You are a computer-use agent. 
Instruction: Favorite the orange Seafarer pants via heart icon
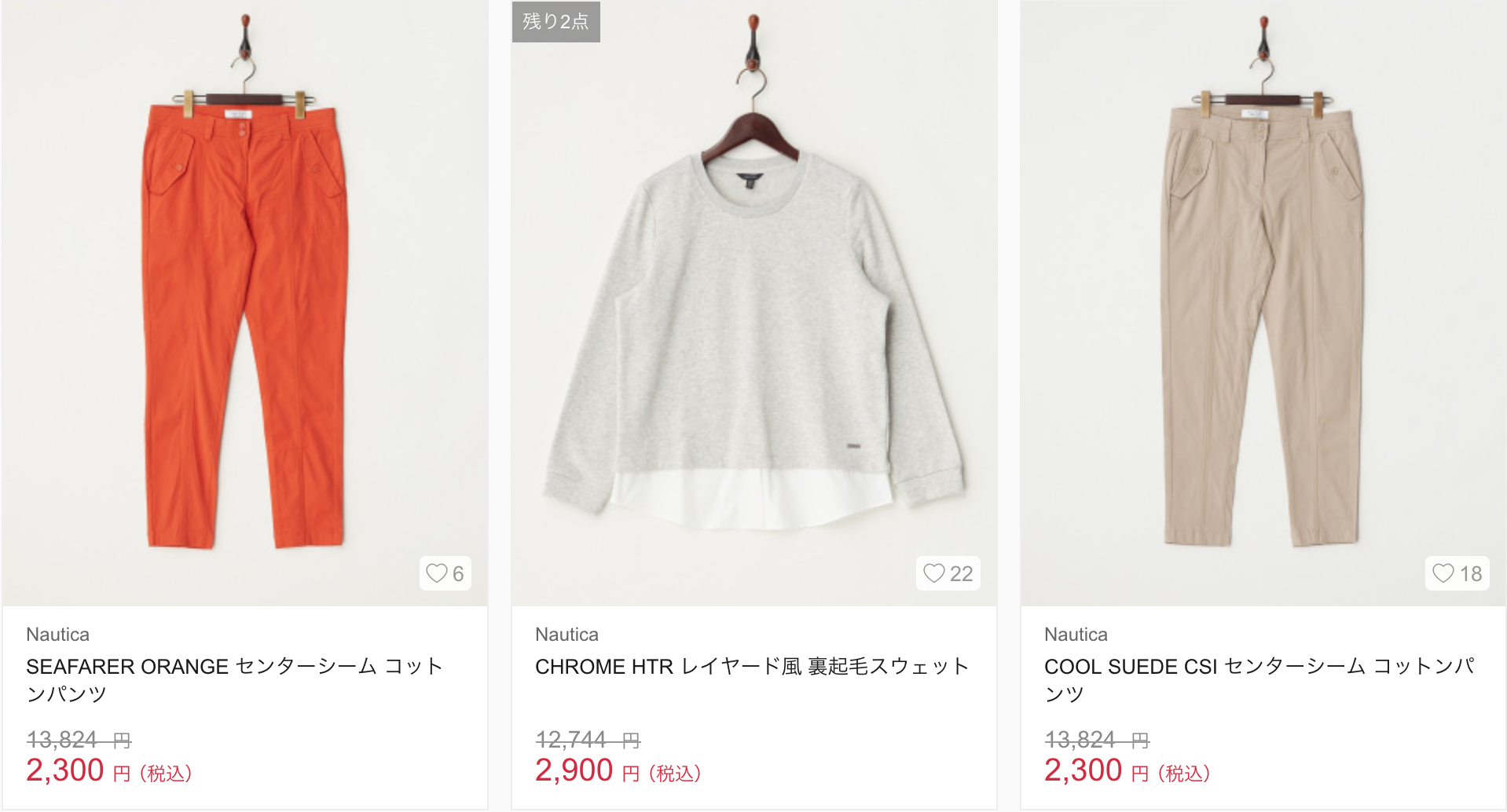click(437, 573)
